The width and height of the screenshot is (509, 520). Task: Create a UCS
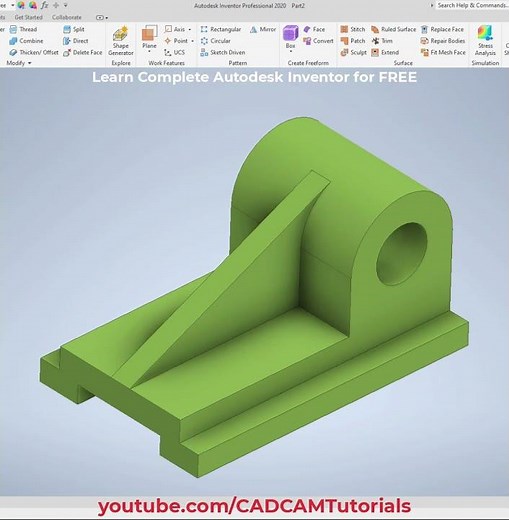click(x=174, y=52)
